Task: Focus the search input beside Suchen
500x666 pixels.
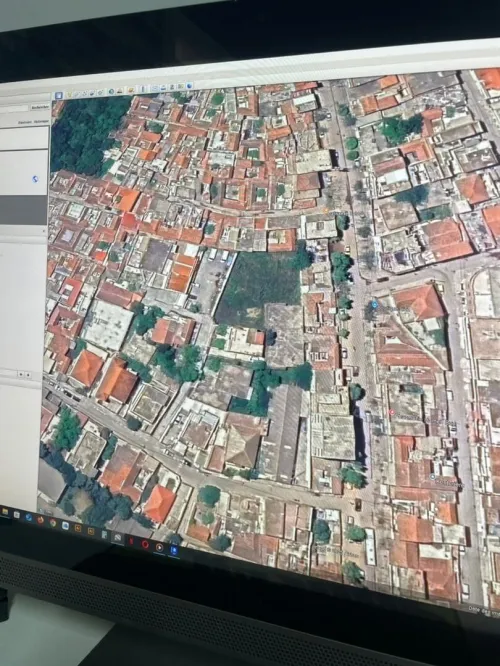Action: (x=14, y=108)
